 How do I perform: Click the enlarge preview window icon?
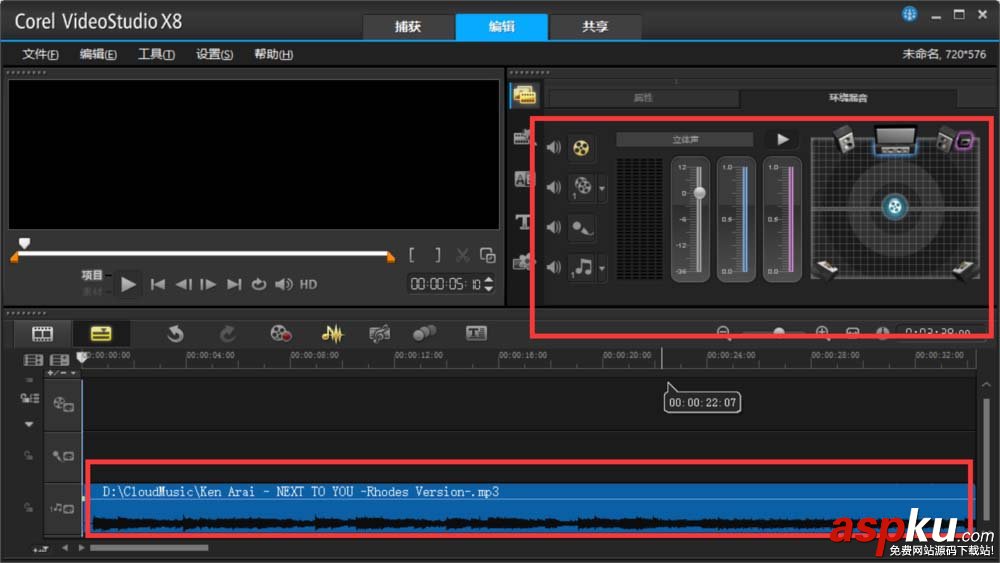[x=488, y=256]
